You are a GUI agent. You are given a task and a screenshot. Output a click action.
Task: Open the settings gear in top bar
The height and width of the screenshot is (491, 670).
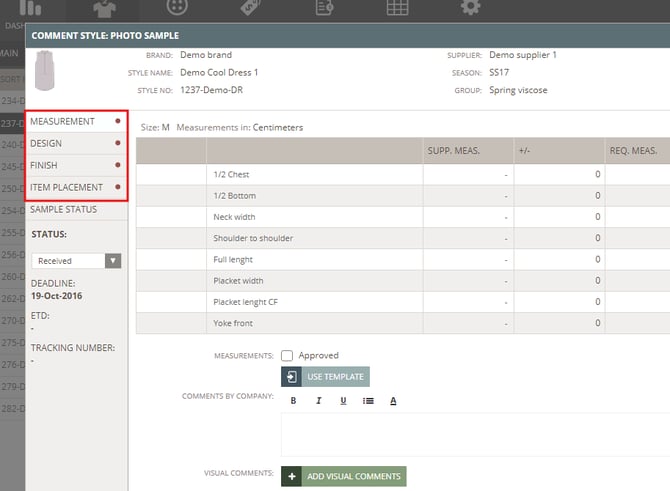[x=470, y=8]
